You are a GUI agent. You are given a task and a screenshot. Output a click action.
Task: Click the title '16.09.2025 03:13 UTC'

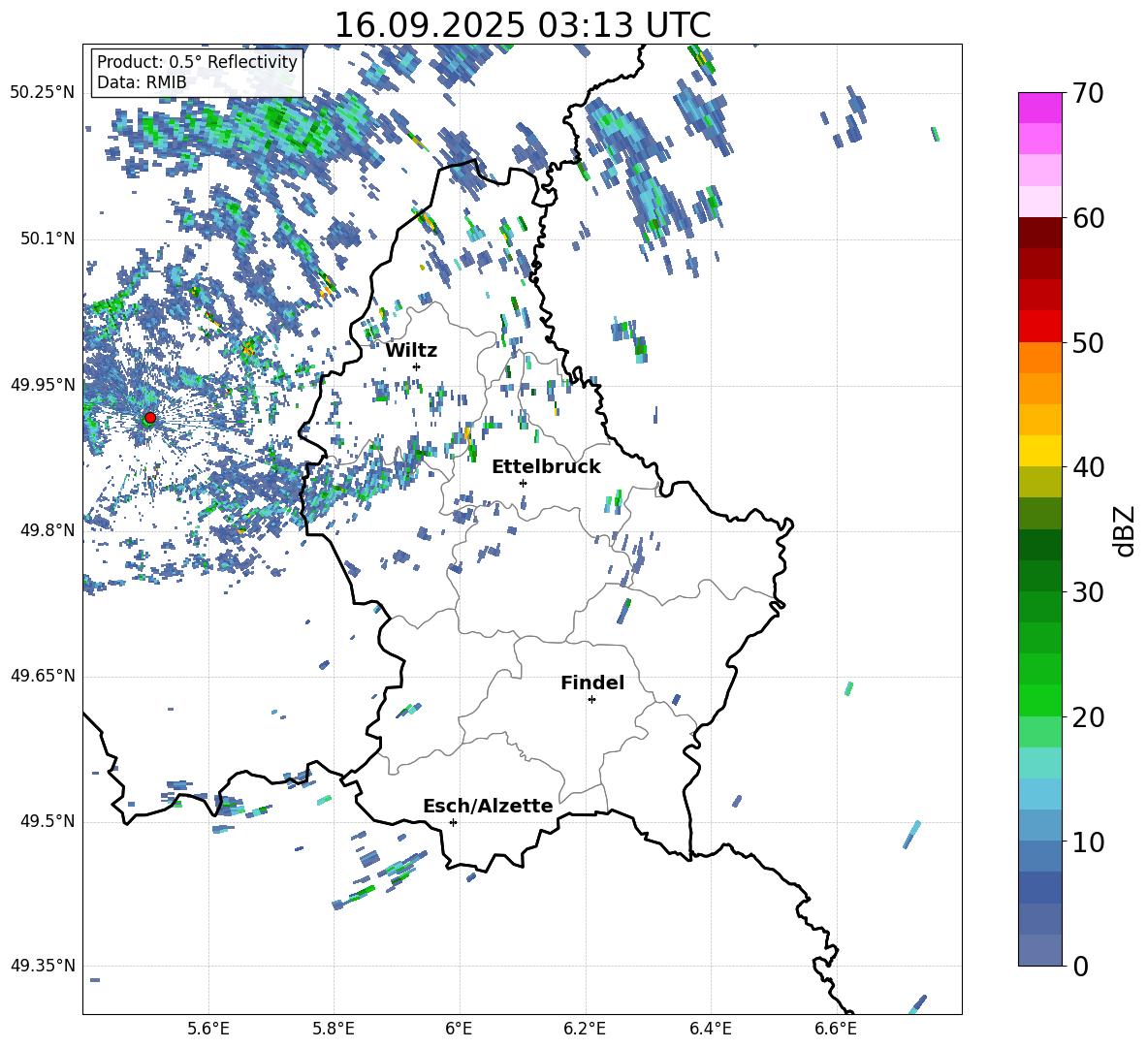pyautogui.click(x=523, y=25)
